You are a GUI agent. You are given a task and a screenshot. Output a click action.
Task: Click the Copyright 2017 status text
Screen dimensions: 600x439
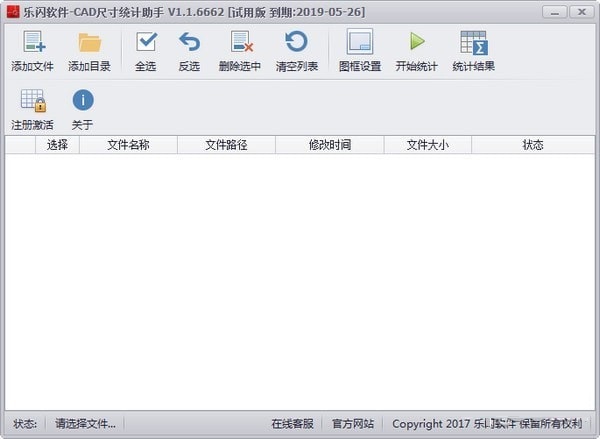tap(487, 424)
